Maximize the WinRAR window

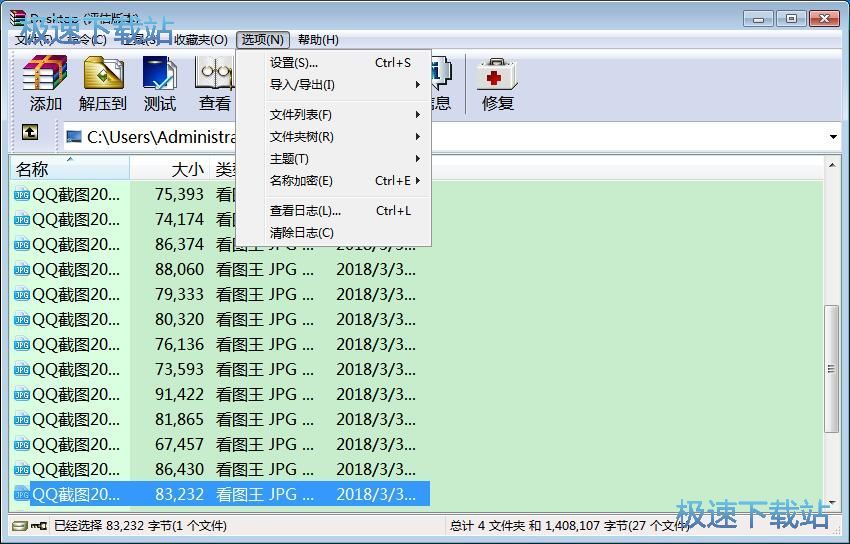(x=791, y=19)
